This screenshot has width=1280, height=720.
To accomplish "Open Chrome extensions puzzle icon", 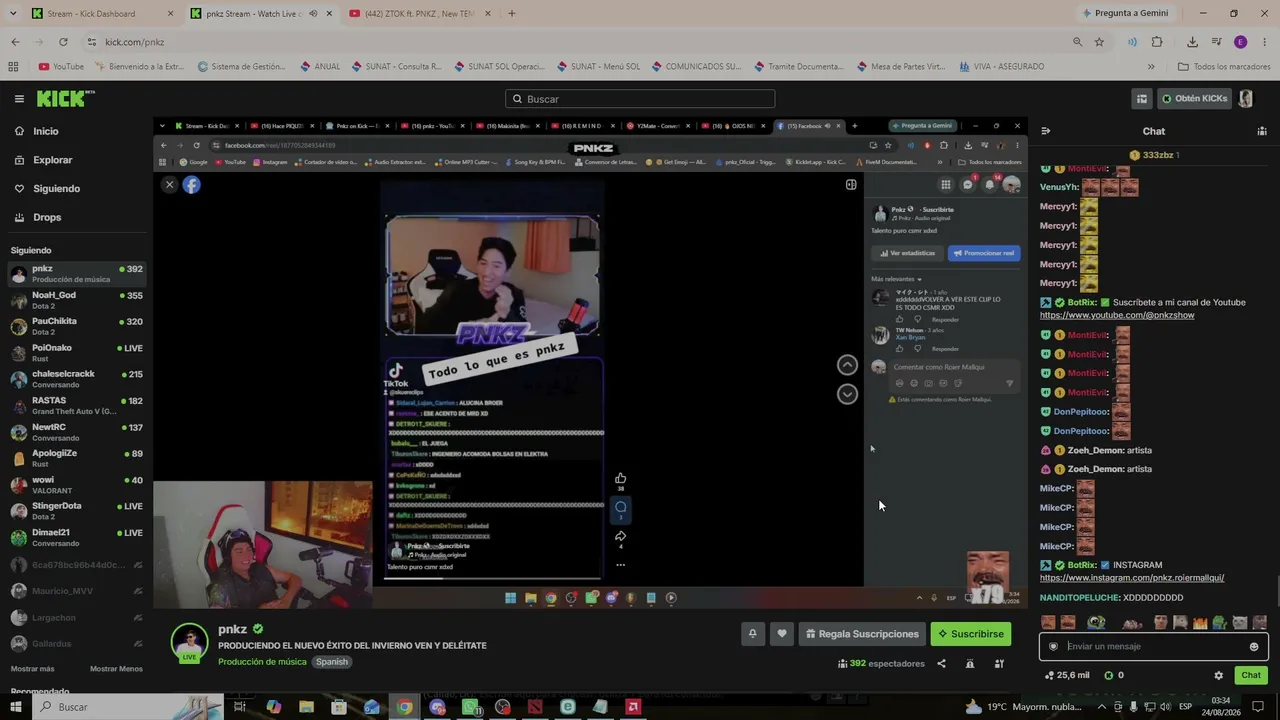I will pos(1157,42).
